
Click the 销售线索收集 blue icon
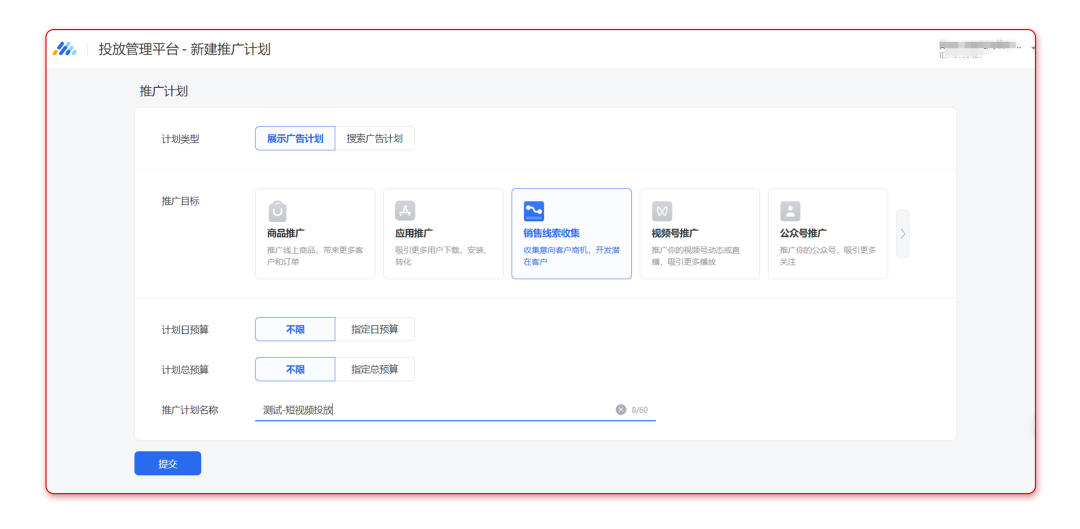click(x=533, y=211)
